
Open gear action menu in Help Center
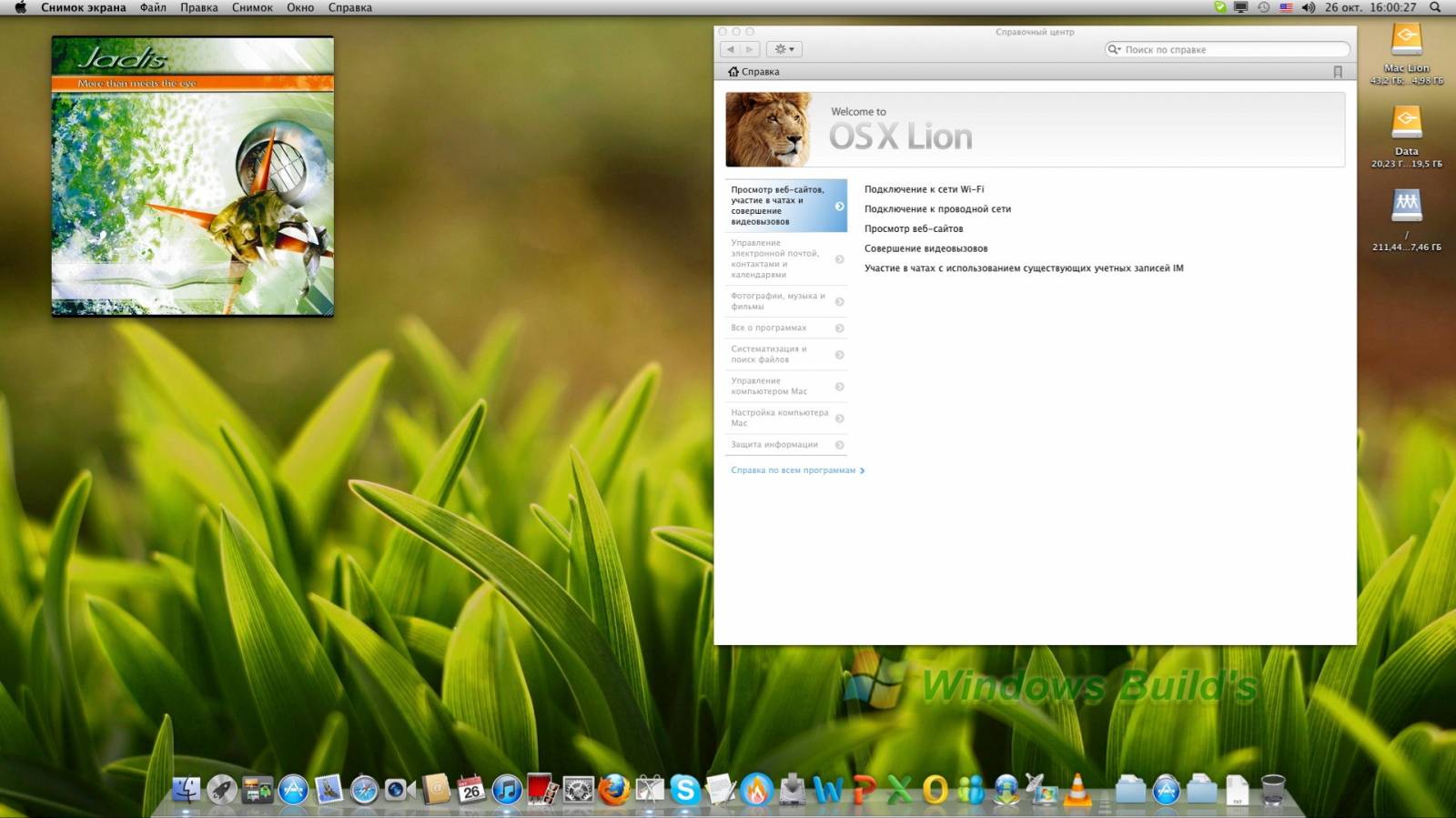tap(784, 49)
